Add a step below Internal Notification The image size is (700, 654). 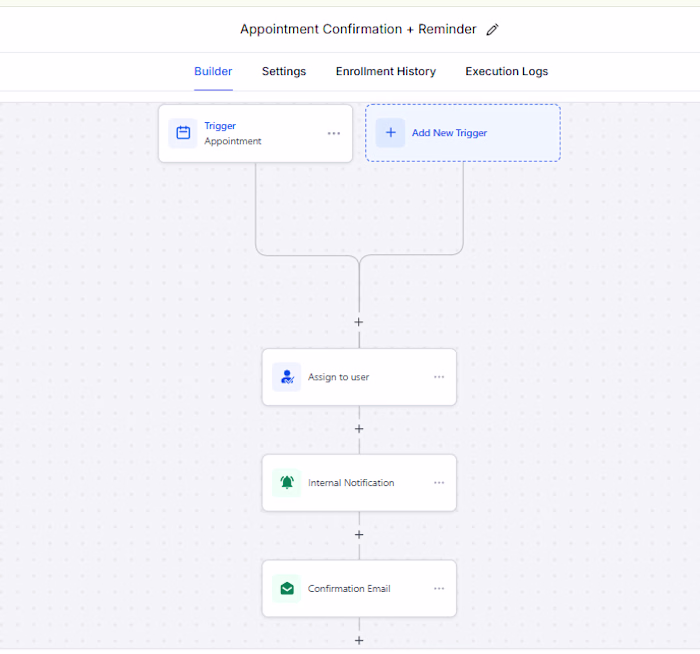(x=359, y=535)
